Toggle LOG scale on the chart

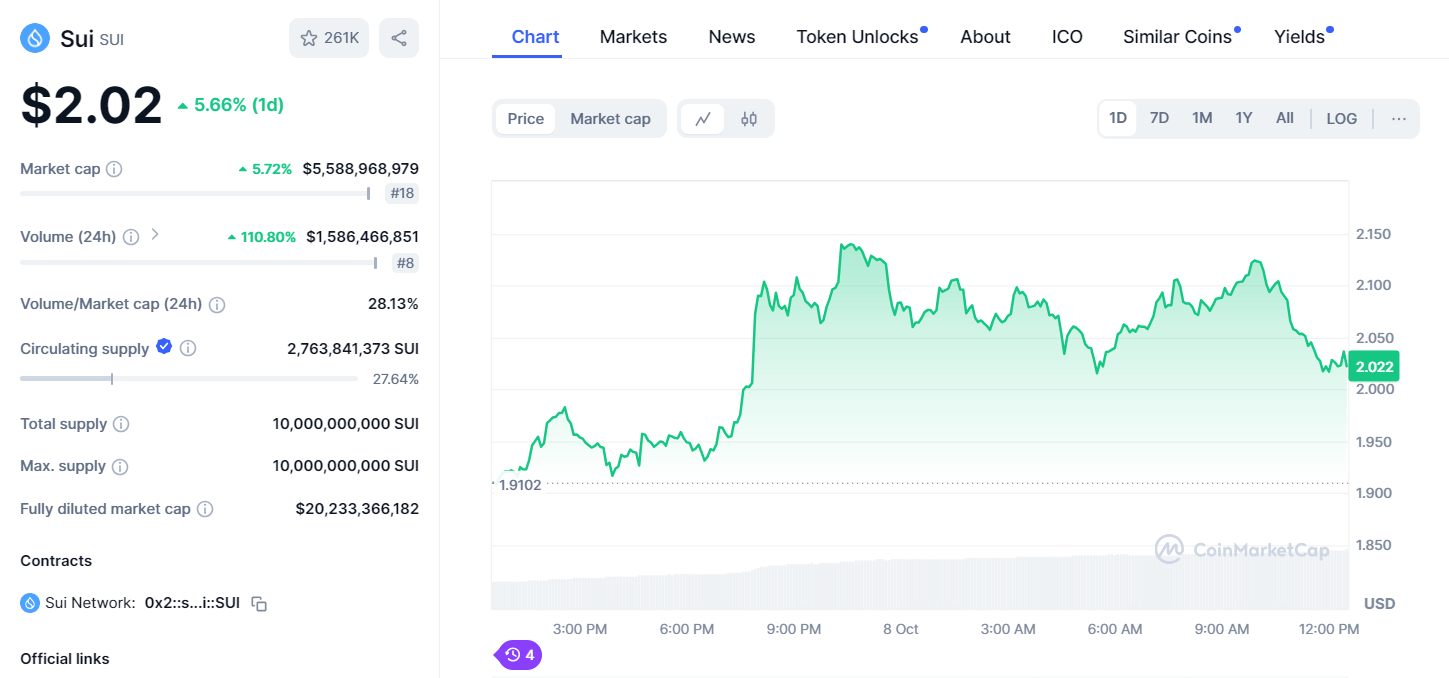click(1342, 119)
